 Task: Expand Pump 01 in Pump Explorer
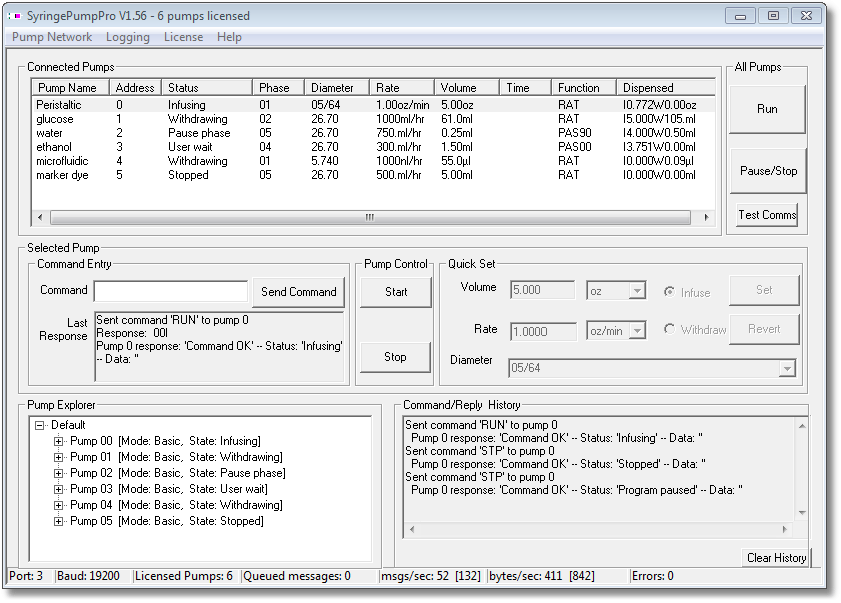58,458
